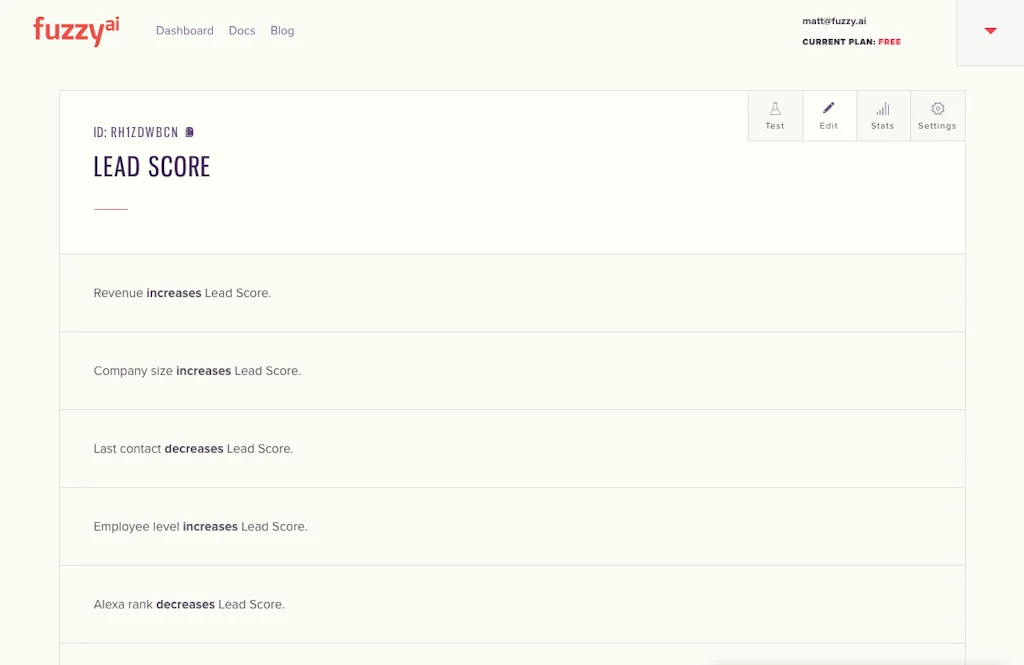Click the LEAD SCORE agent title
This screenshot has width=1024, height=665.
[x=152, y=166]
